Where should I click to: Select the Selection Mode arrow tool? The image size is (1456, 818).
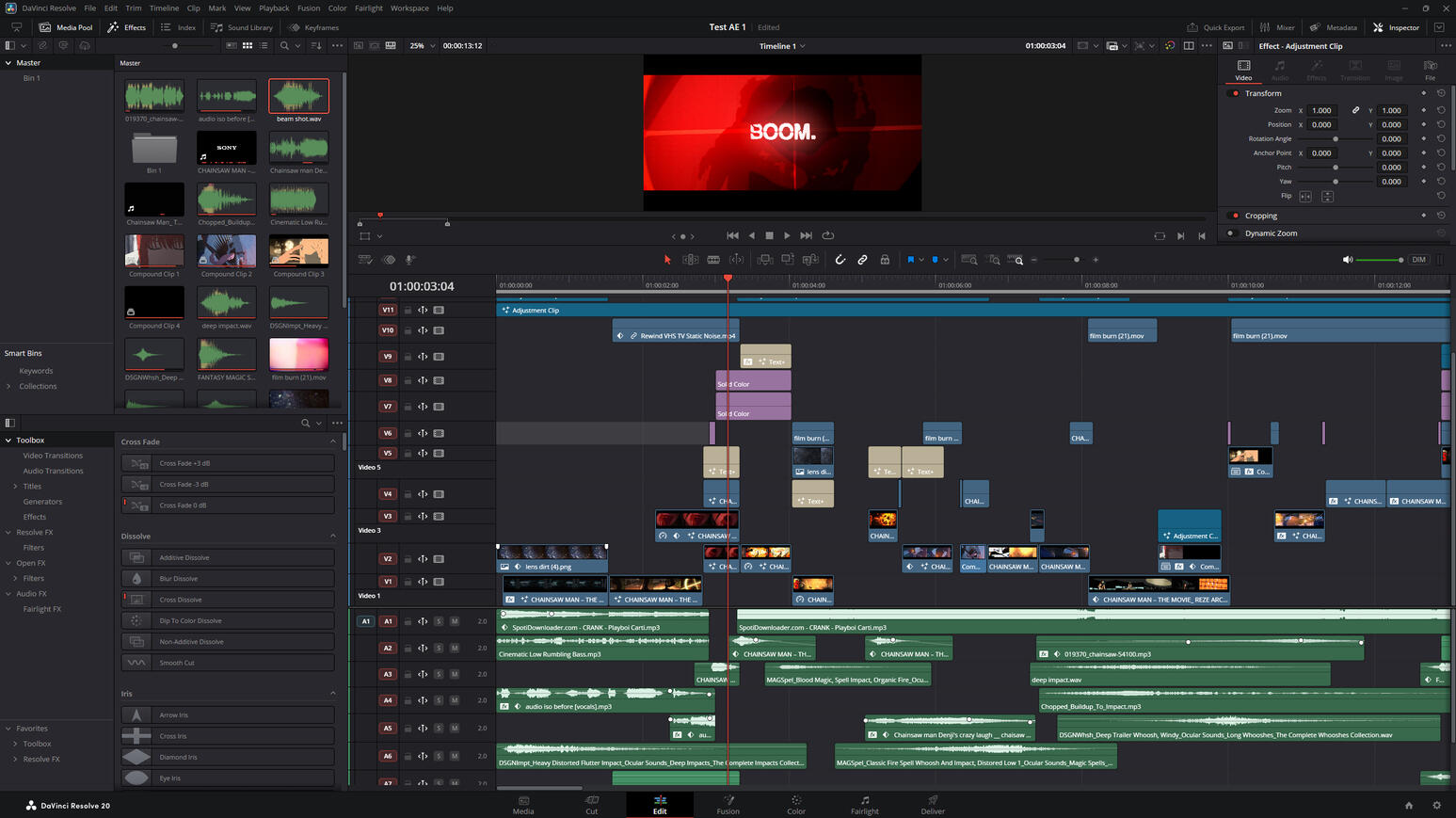[x=667, y=260]
